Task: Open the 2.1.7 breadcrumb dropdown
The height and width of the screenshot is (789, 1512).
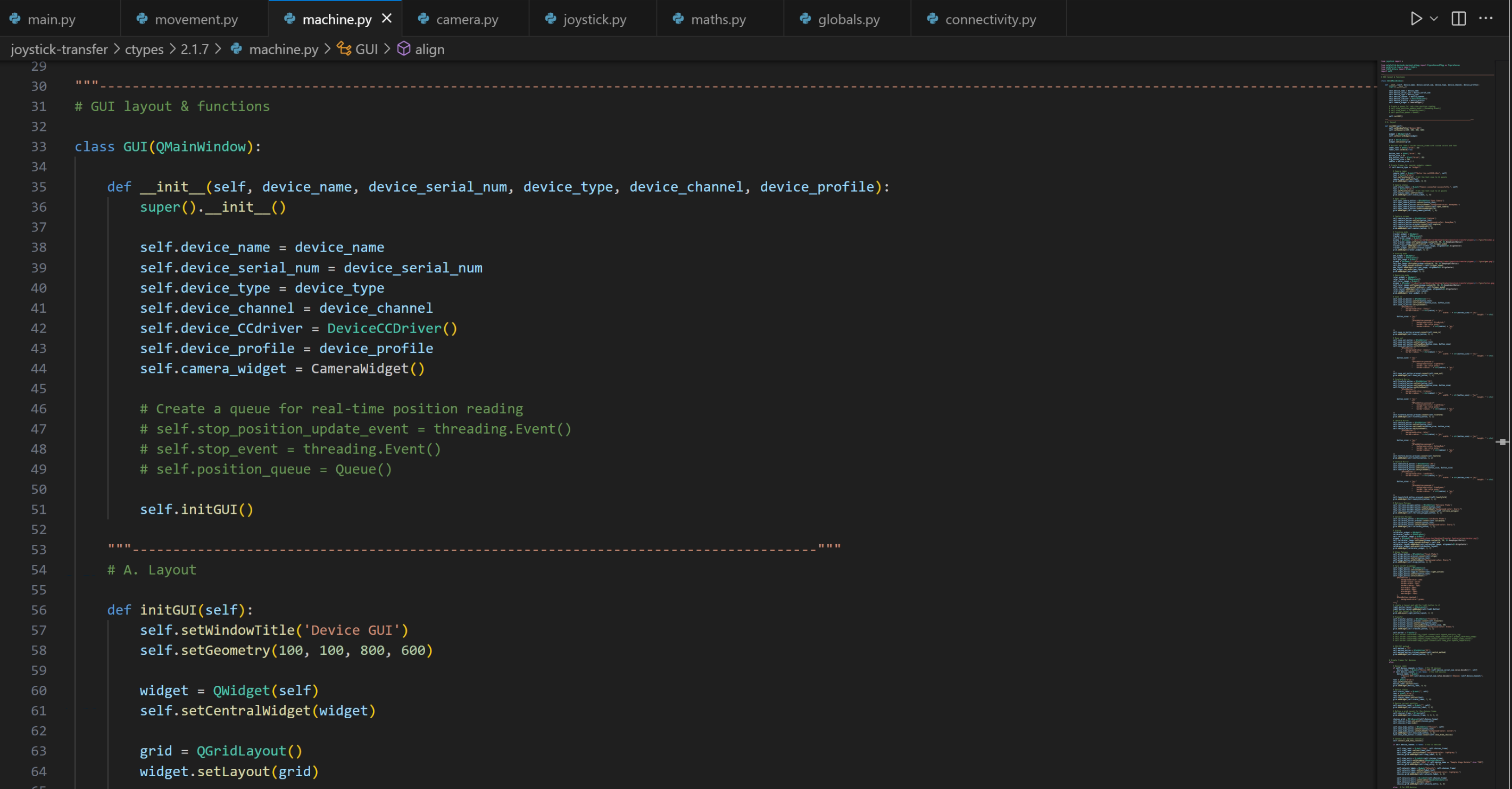Action: (x=194, y=49)
